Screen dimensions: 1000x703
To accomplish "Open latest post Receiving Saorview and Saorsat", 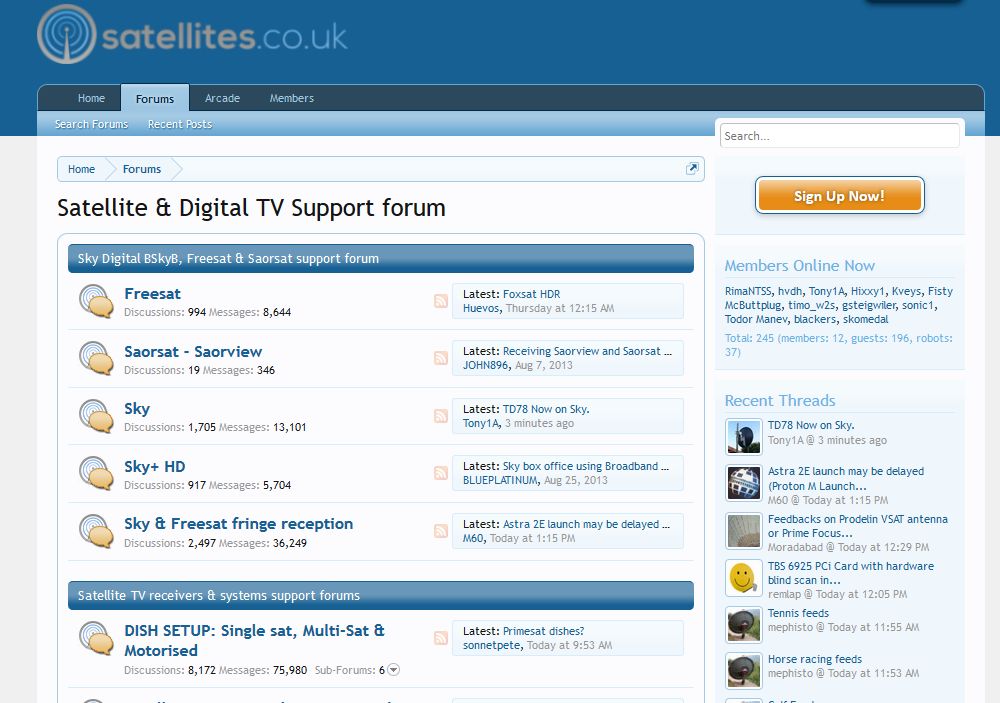I will tap(587, 351).
